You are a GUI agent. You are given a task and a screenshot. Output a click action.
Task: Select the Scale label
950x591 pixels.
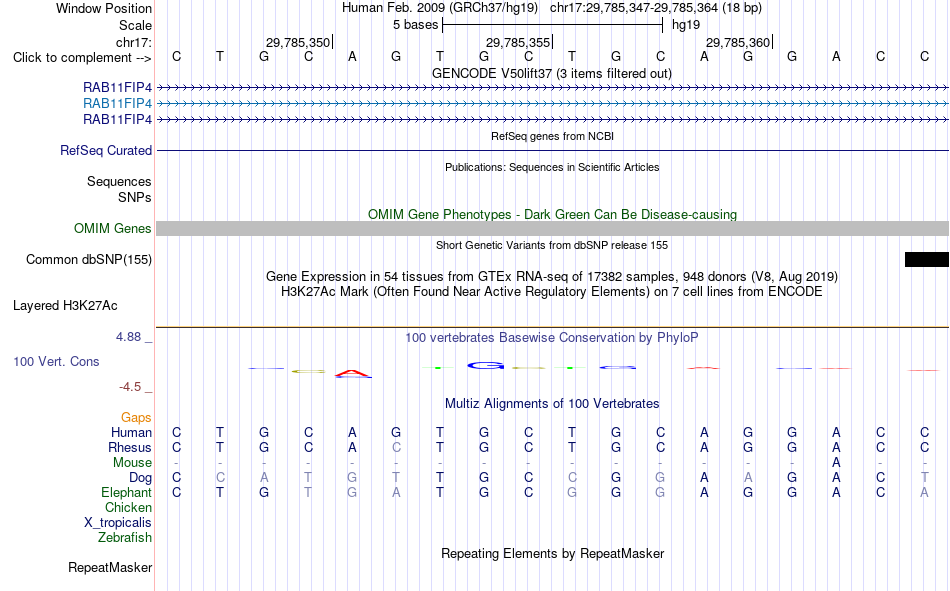135,25
